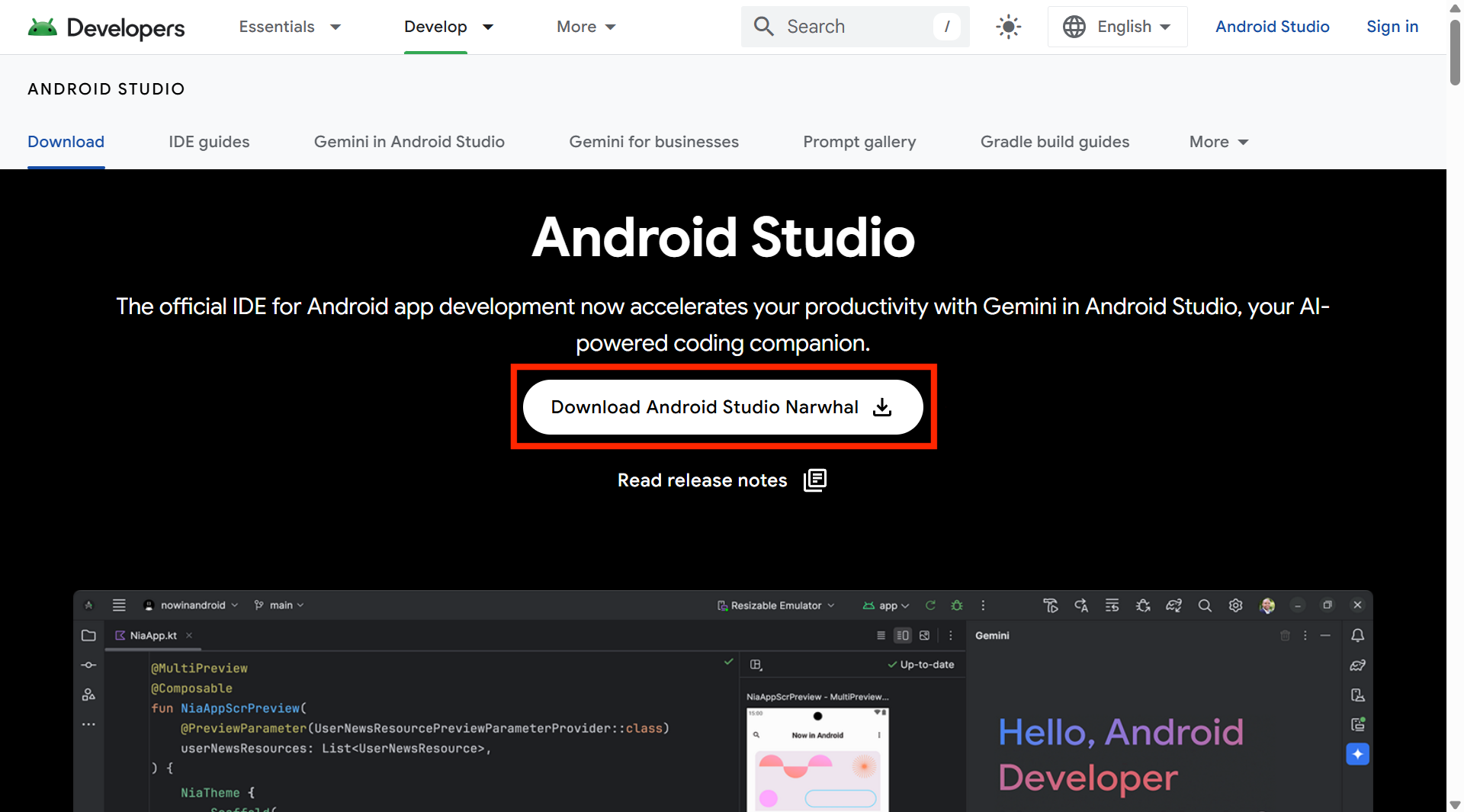Click the blue Gemini sparkle icon

click(1357, 754)
